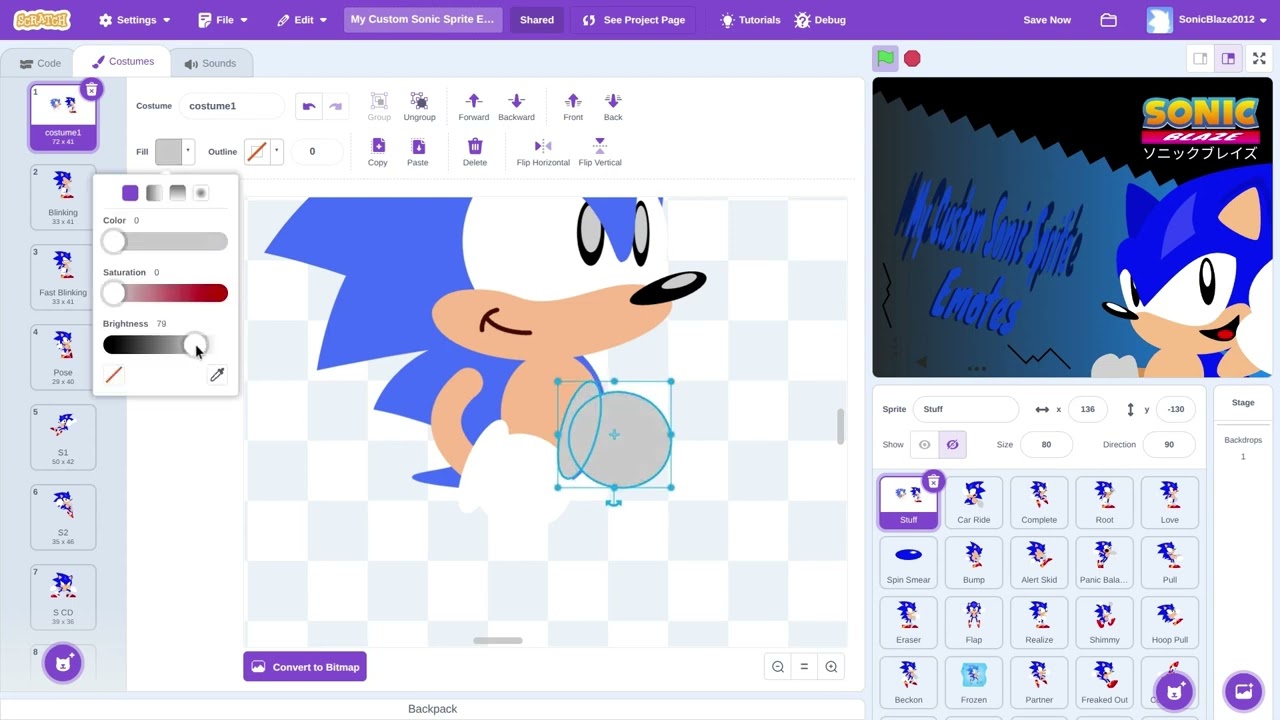Send selection to Back
The height and width of the screenshot is (720, 1280).
point(613,107)
